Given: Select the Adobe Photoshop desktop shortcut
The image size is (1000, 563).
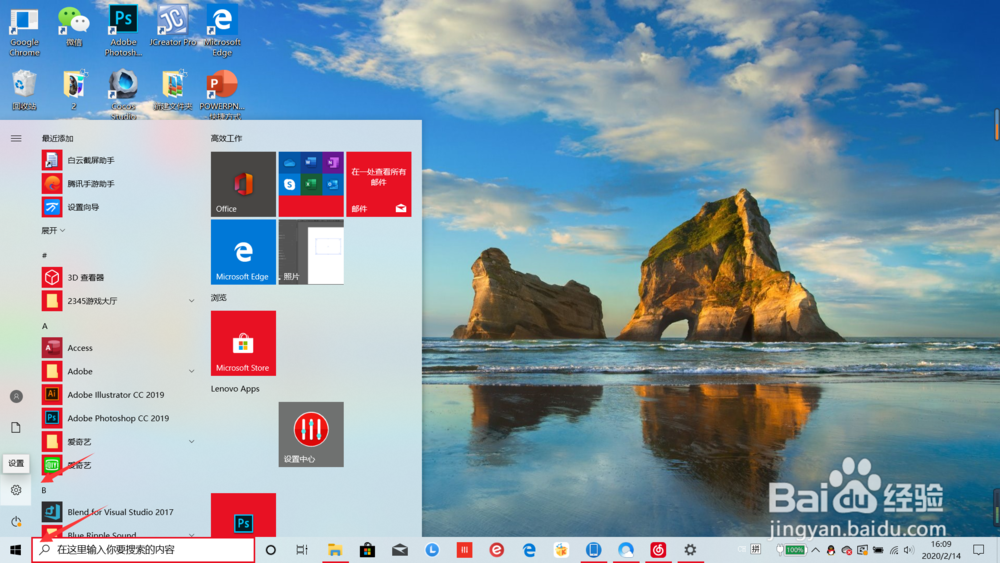Looking at the screenshot, I should 123,31.
